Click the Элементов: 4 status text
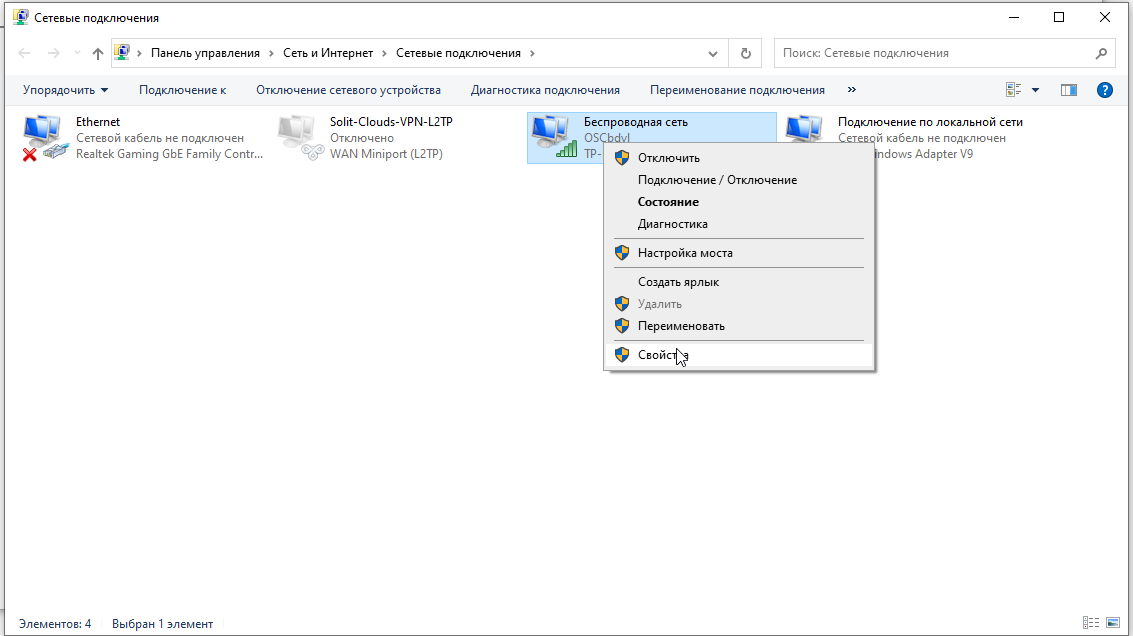The width and height of the screenshot is (1133, 636). click(x=55, y=623)
